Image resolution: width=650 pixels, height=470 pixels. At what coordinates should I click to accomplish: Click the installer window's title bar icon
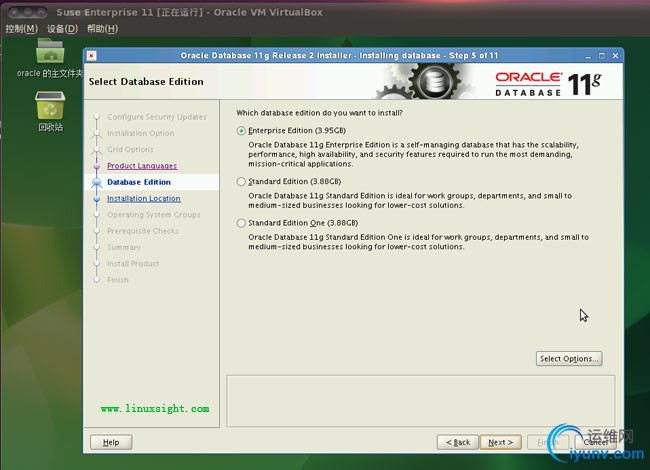coord(92,56)
